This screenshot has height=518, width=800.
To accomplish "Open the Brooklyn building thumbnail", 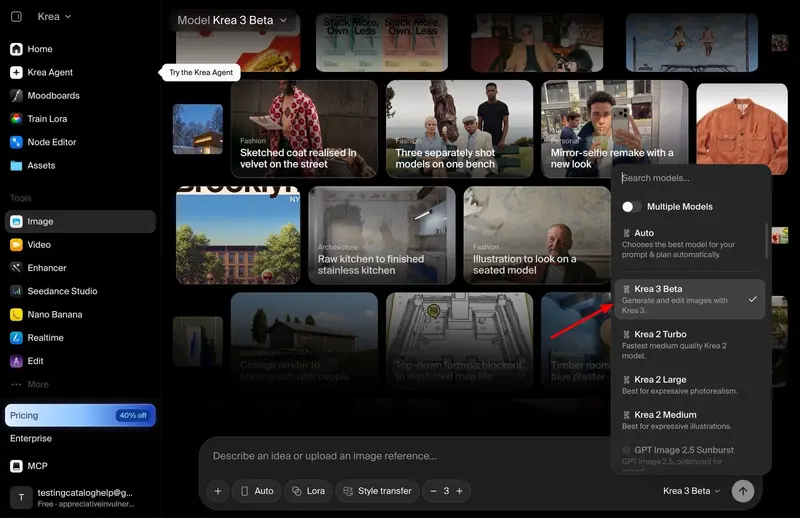I will coord(238,235).
